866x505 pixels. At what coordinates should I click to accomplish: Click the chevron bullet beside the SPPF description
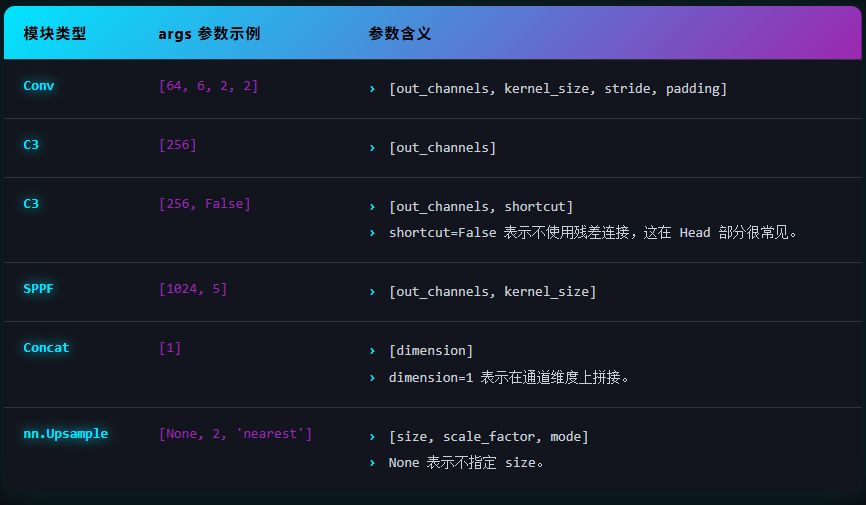[372, 292]
